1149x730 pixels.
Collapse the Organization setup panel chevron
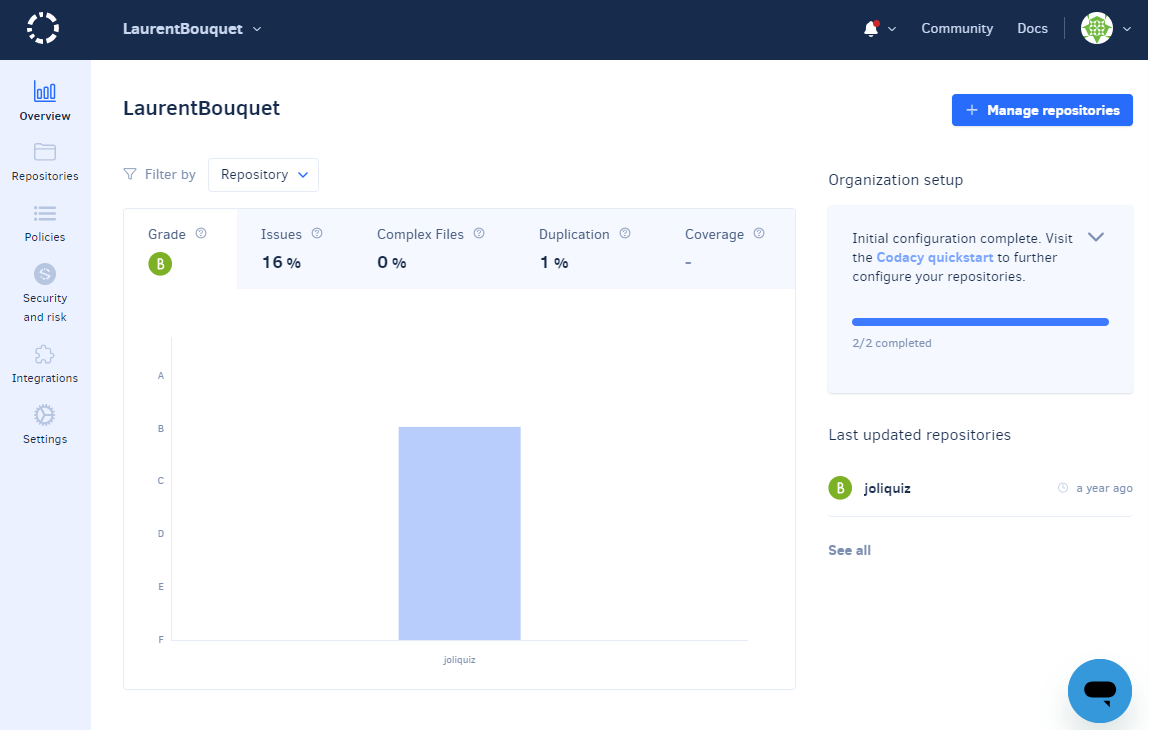pos(1096,237)
